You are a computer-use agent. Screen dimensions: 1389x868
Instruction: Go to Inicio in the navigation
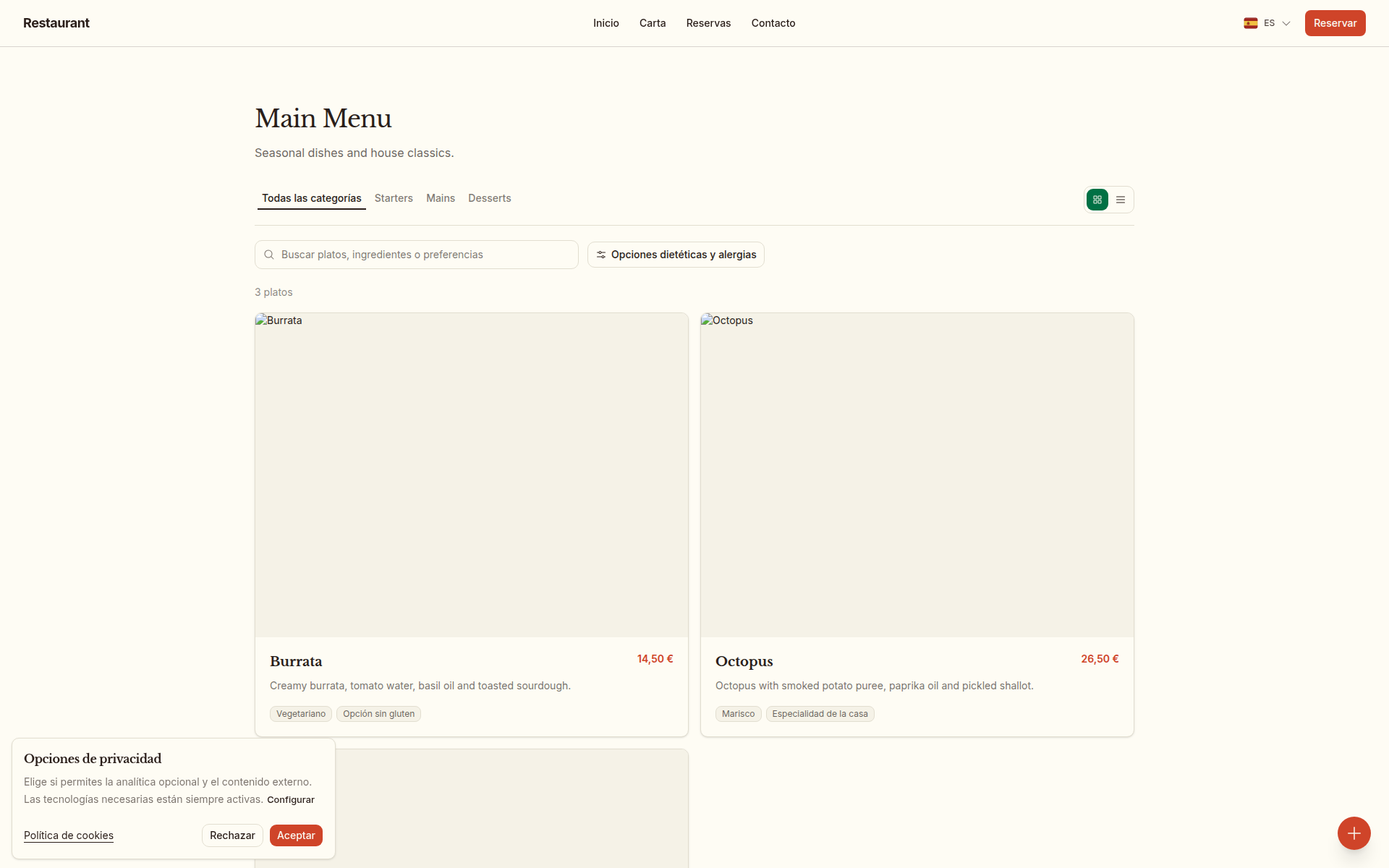606,23
